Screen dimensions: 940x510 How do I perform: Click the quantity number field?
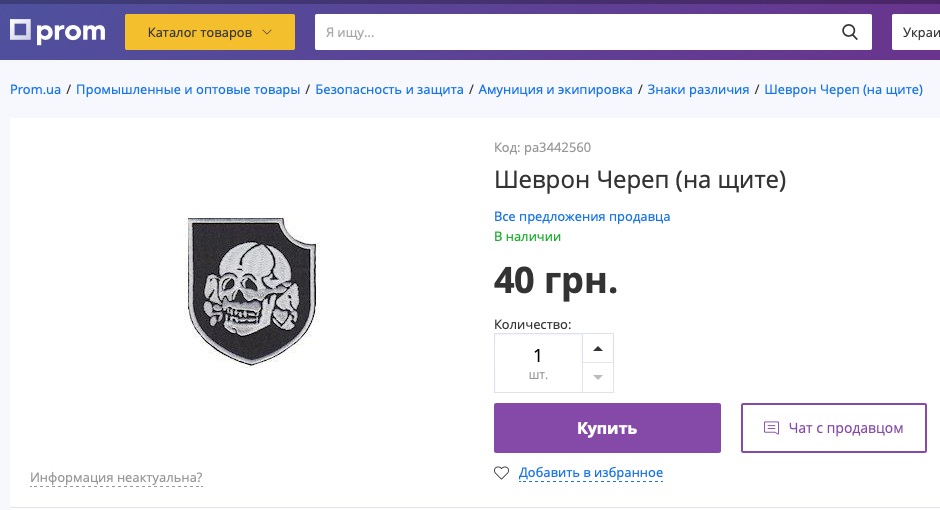(538, 363)
